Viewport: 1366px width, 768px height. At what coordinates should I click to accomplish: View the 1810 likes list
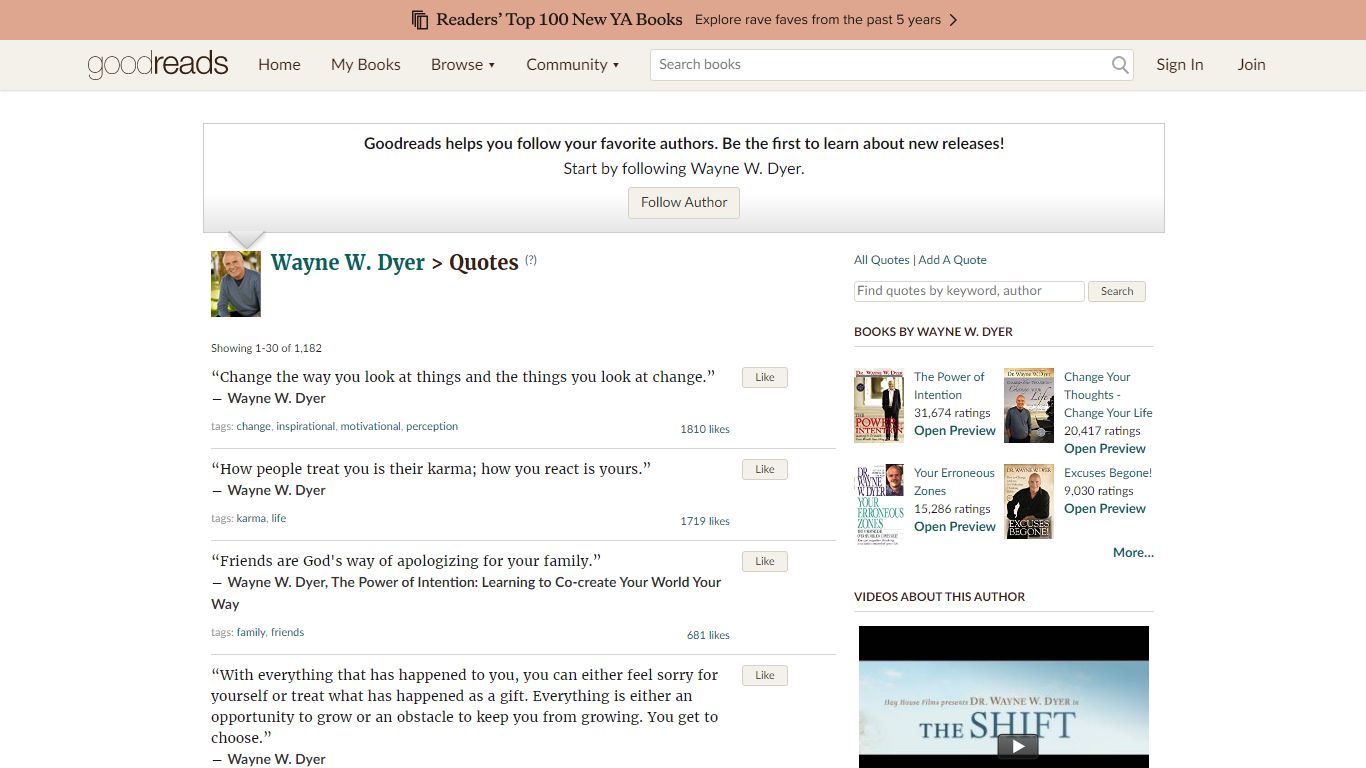[x=705, y=429]
